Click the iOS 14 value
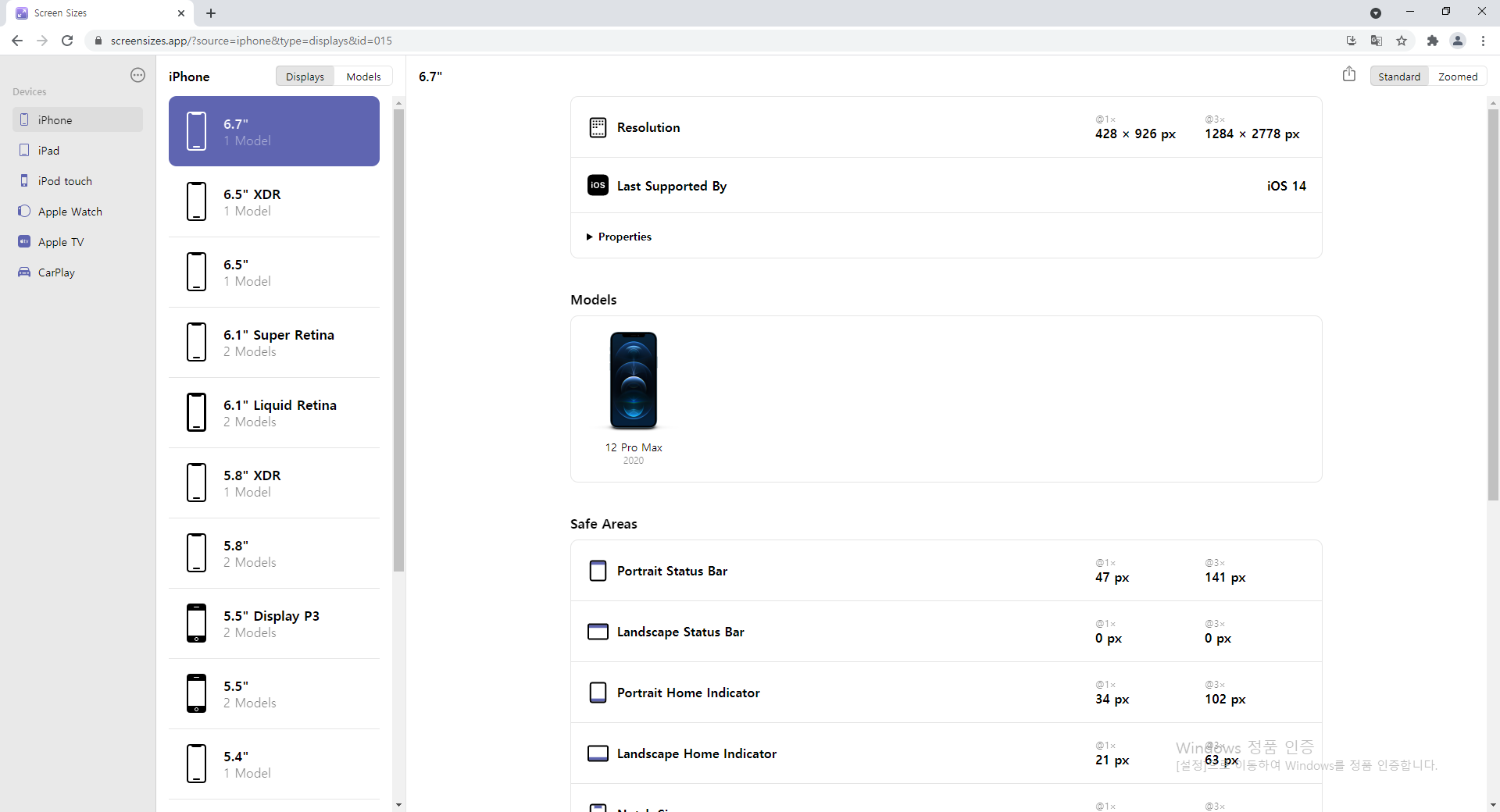The image size is (1500, 812). coord(1286,186)
